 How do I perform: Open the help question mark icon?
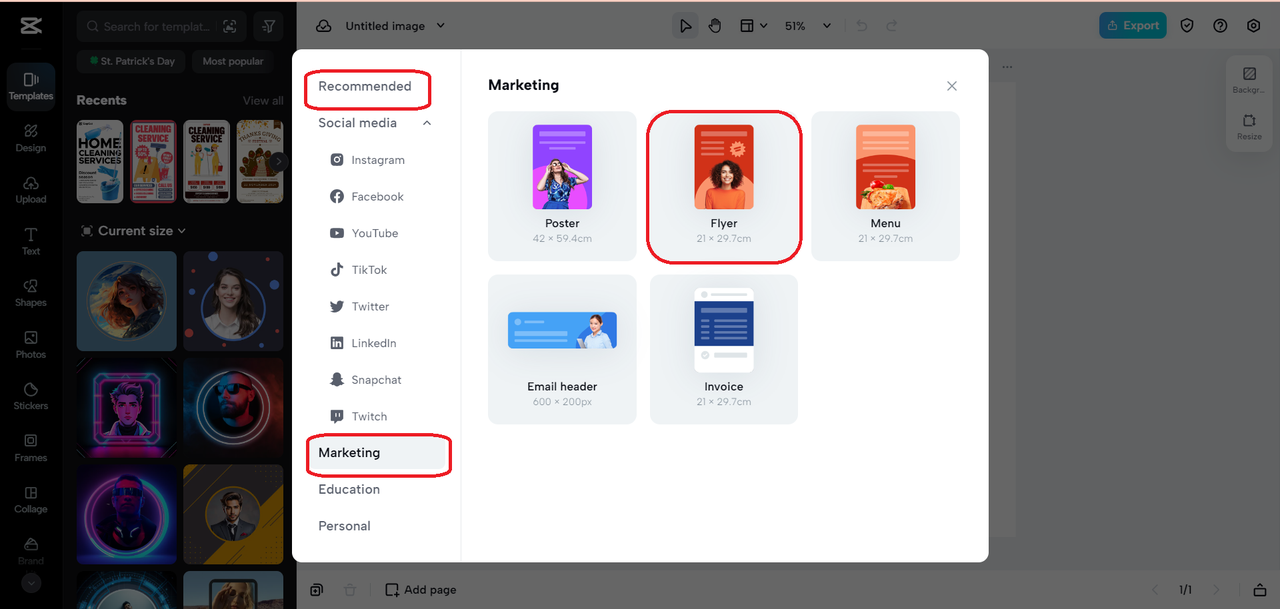(x=1220, y=26)
